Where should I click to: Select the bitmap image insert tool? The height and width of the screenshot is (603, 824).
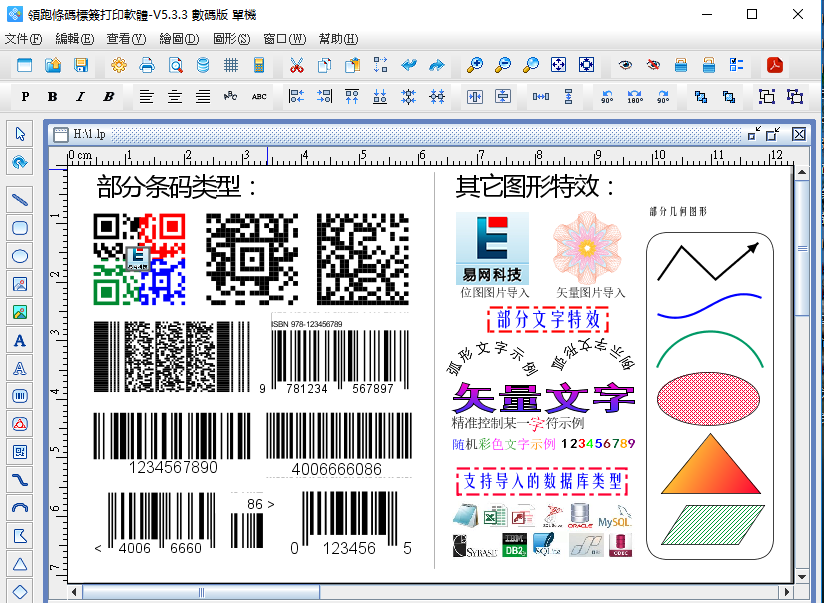coord(20,284)
